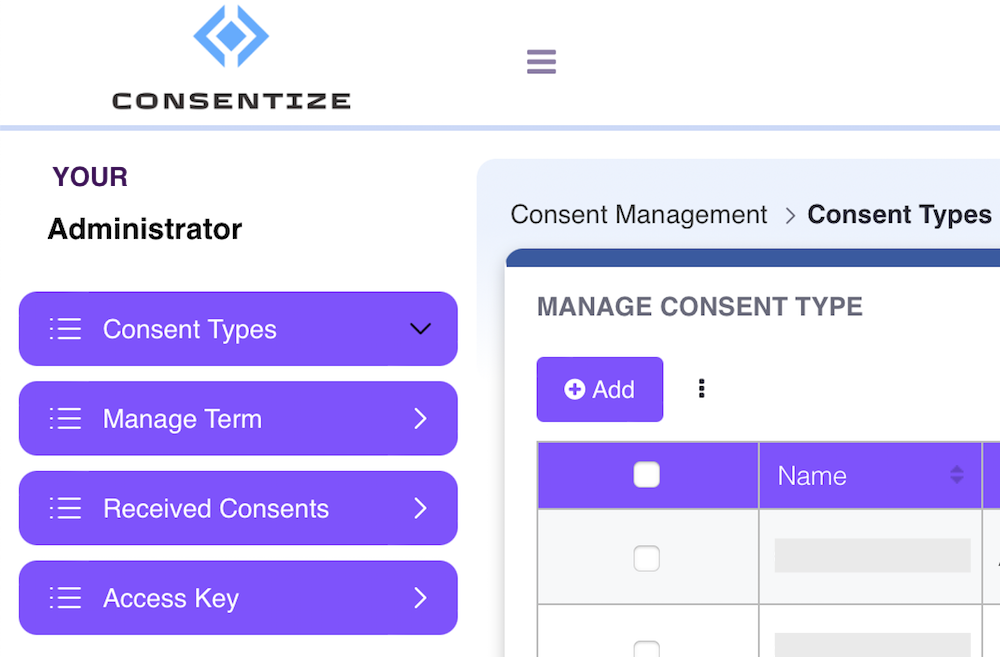Click the Consentize diamond logo icon

(x=231, y=38)
